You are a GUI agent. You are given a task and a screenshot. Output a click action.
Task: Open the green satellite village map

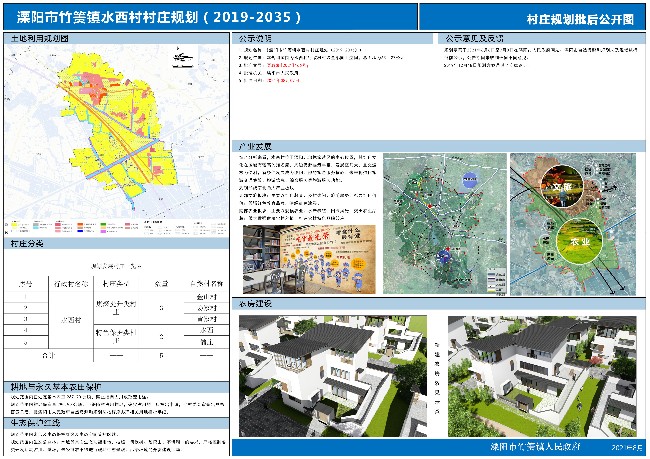445,224
